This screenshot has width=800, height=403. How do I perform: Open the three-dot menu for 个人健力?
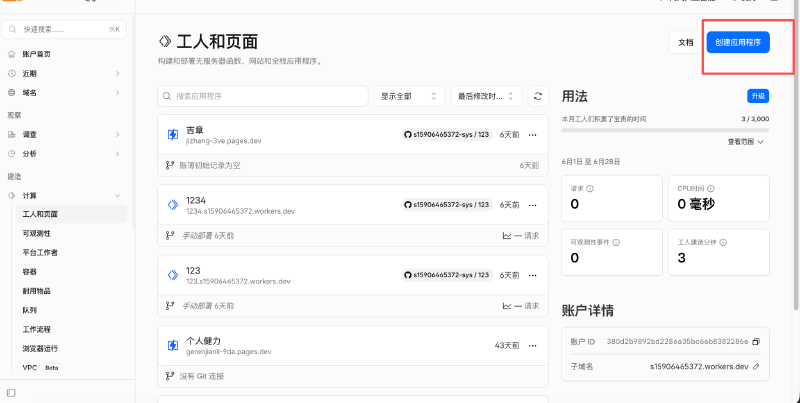pyautogui.click(x=533, y=345)
